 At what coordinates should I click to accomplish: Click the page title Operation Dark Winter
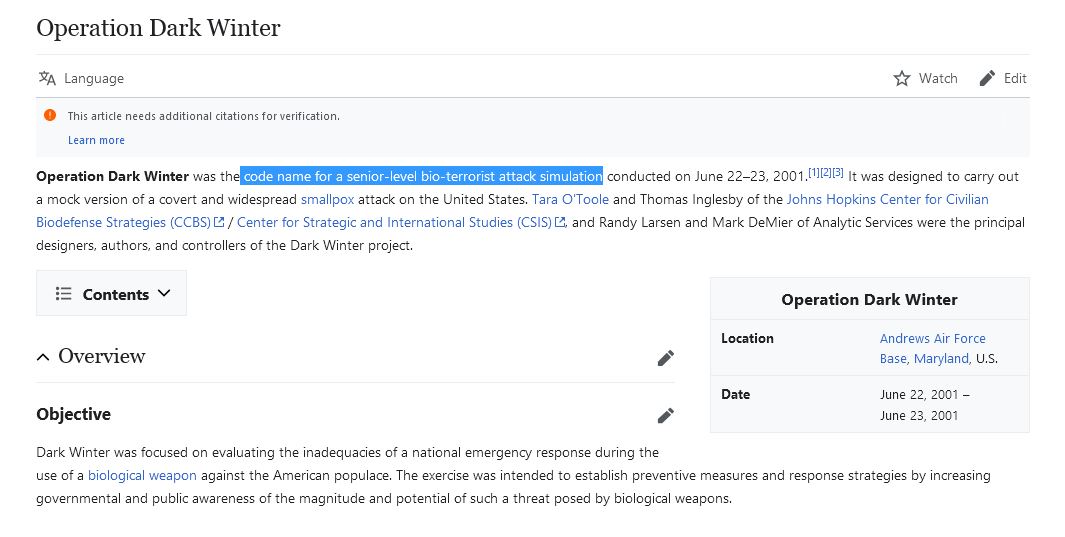pos(158,28)
